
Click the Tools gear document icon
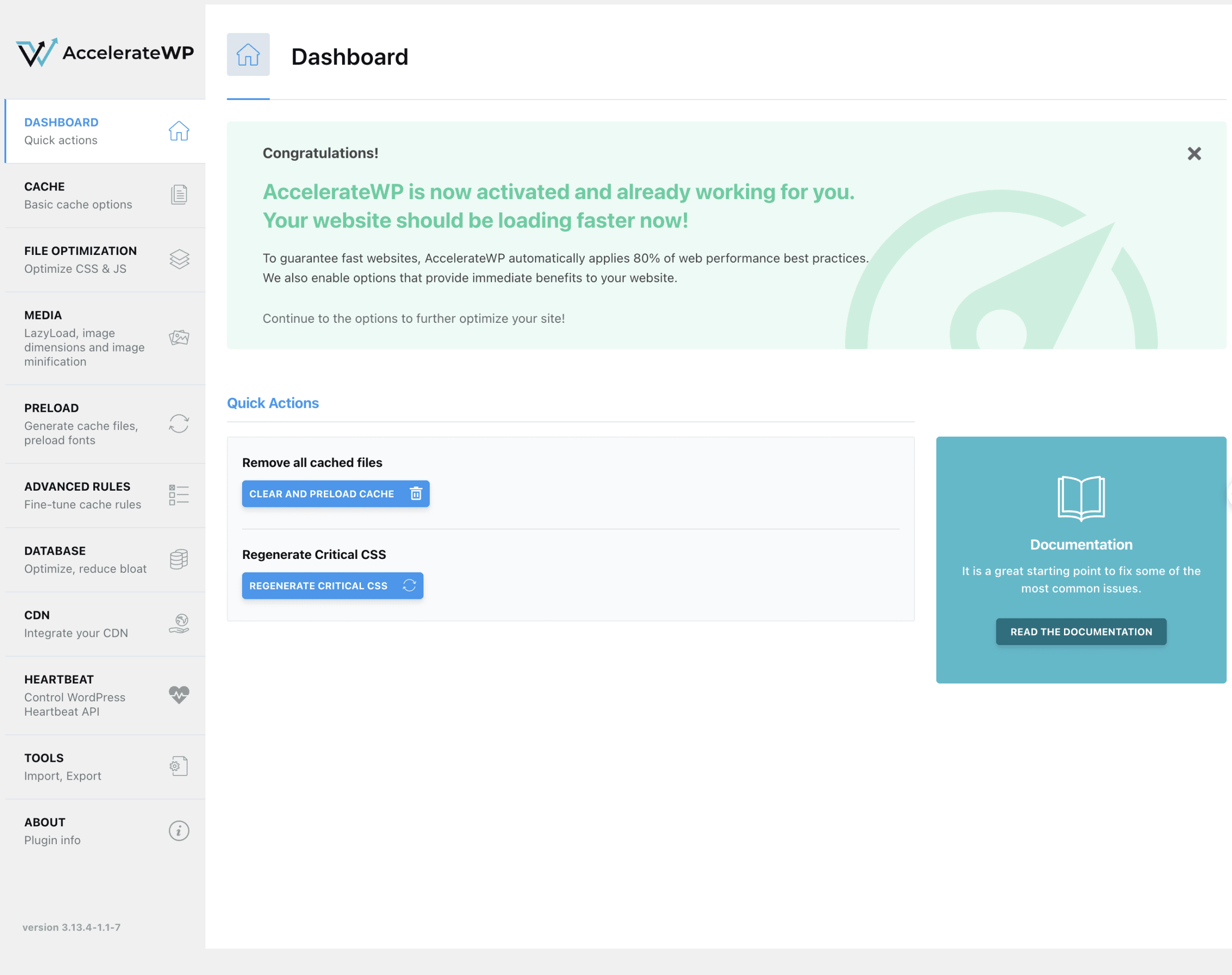point(179,766)
